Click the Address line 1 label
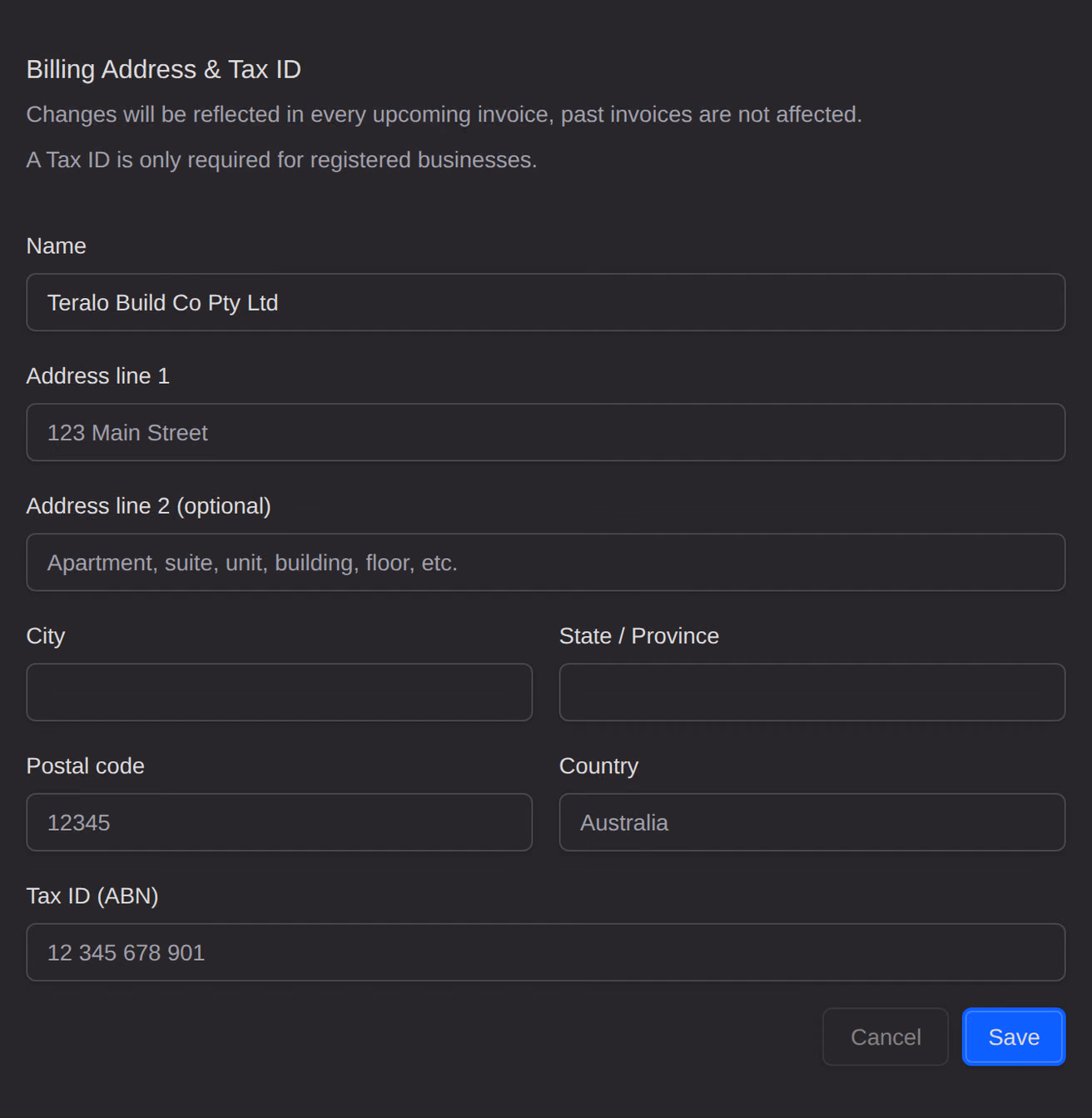1092x1118 pixels. coord(98,375)
